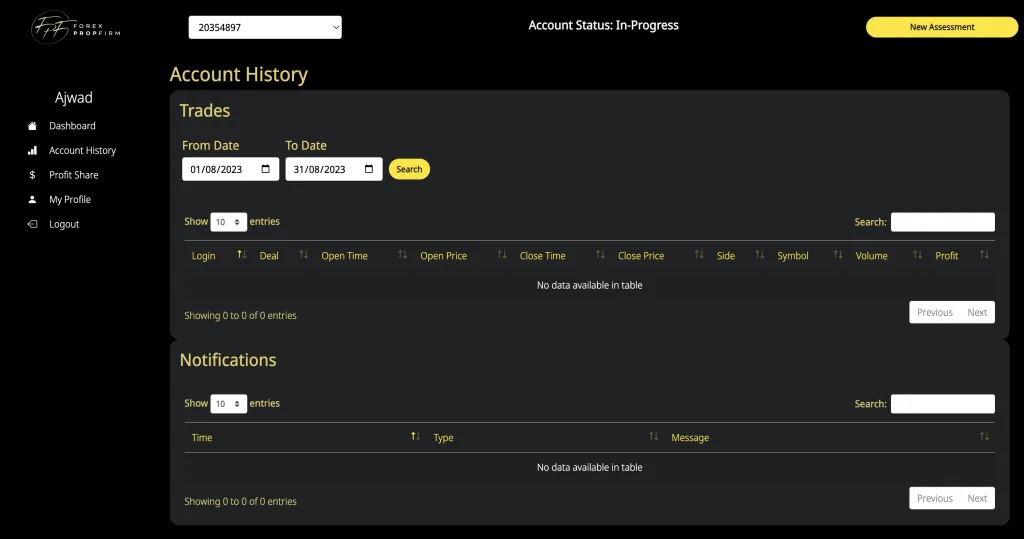Expand Trades show entries dropdown
This screenshot has height=539, width=1024.
pyautogui.click(x=228, y=222)
